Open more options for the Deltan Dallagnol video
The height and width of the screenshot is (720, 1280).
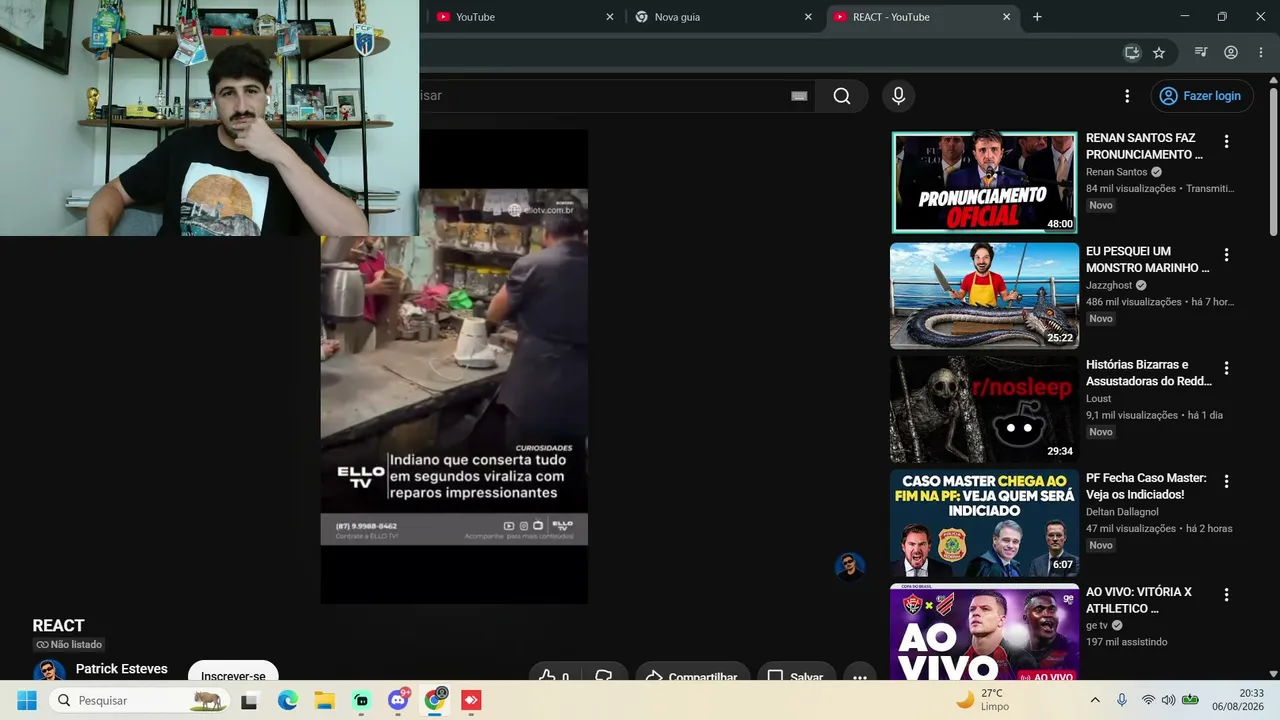click(x=1226, y=482)
